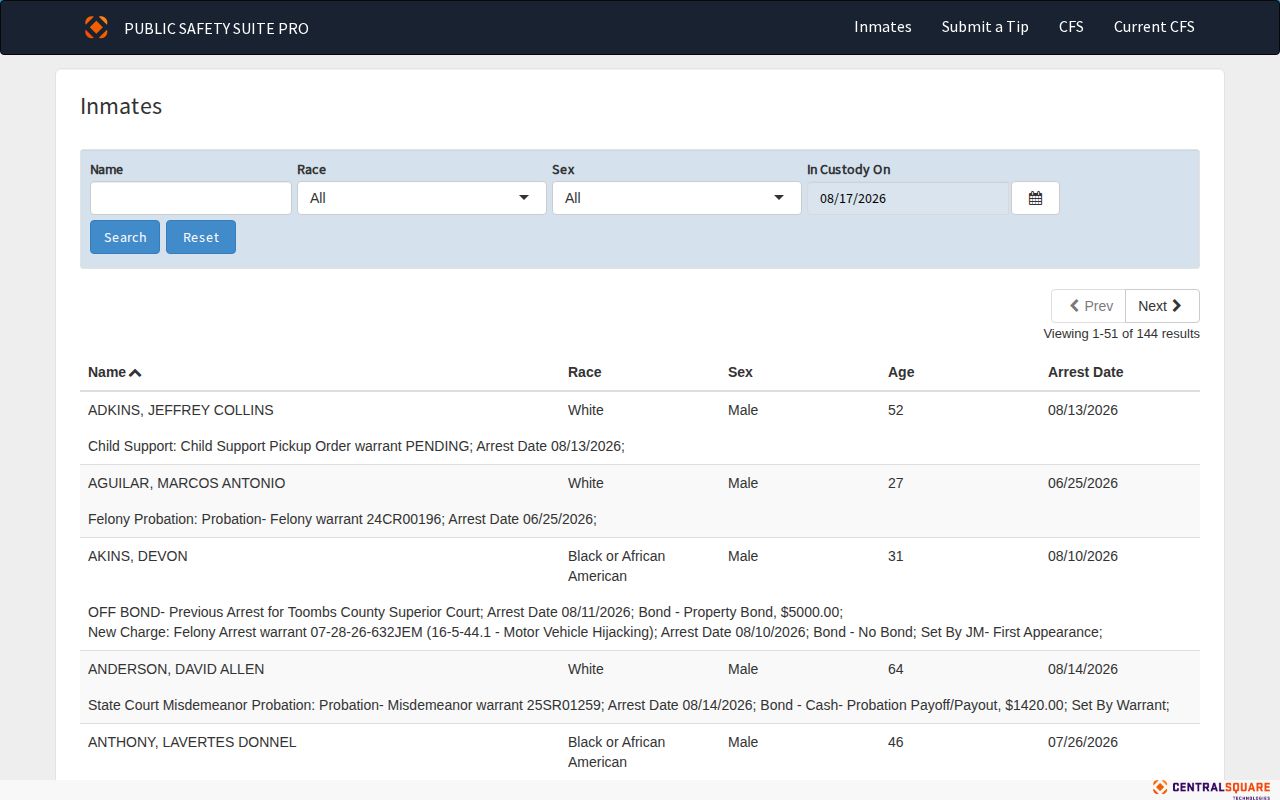The width and height of the screenshot is (1280, 800).
Task: Click the Inmates page heading
Action: pos(121,107)
